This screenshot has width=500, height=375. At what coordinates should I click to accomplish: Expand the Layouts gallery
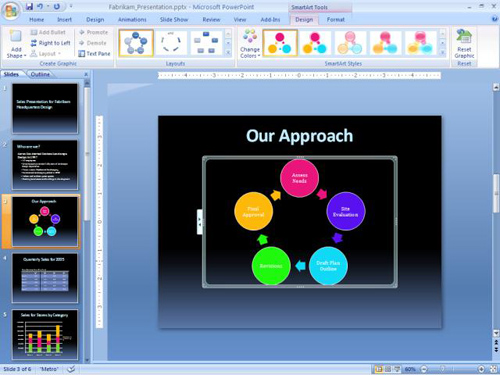coord(228,52)
